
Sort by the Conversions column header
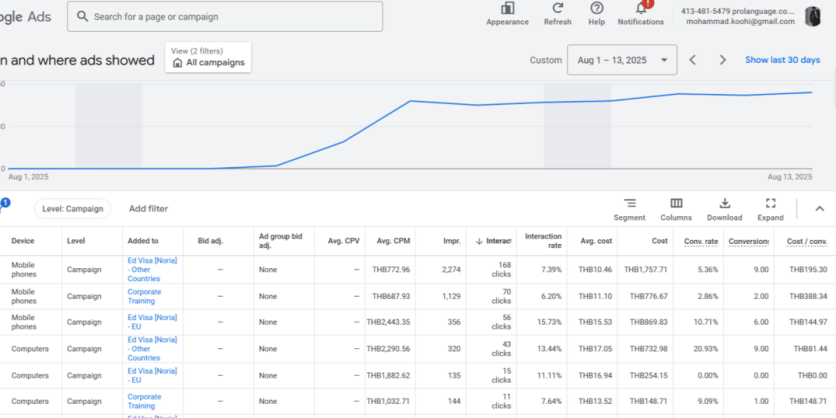pyautogui.click(x=749, y=242)
